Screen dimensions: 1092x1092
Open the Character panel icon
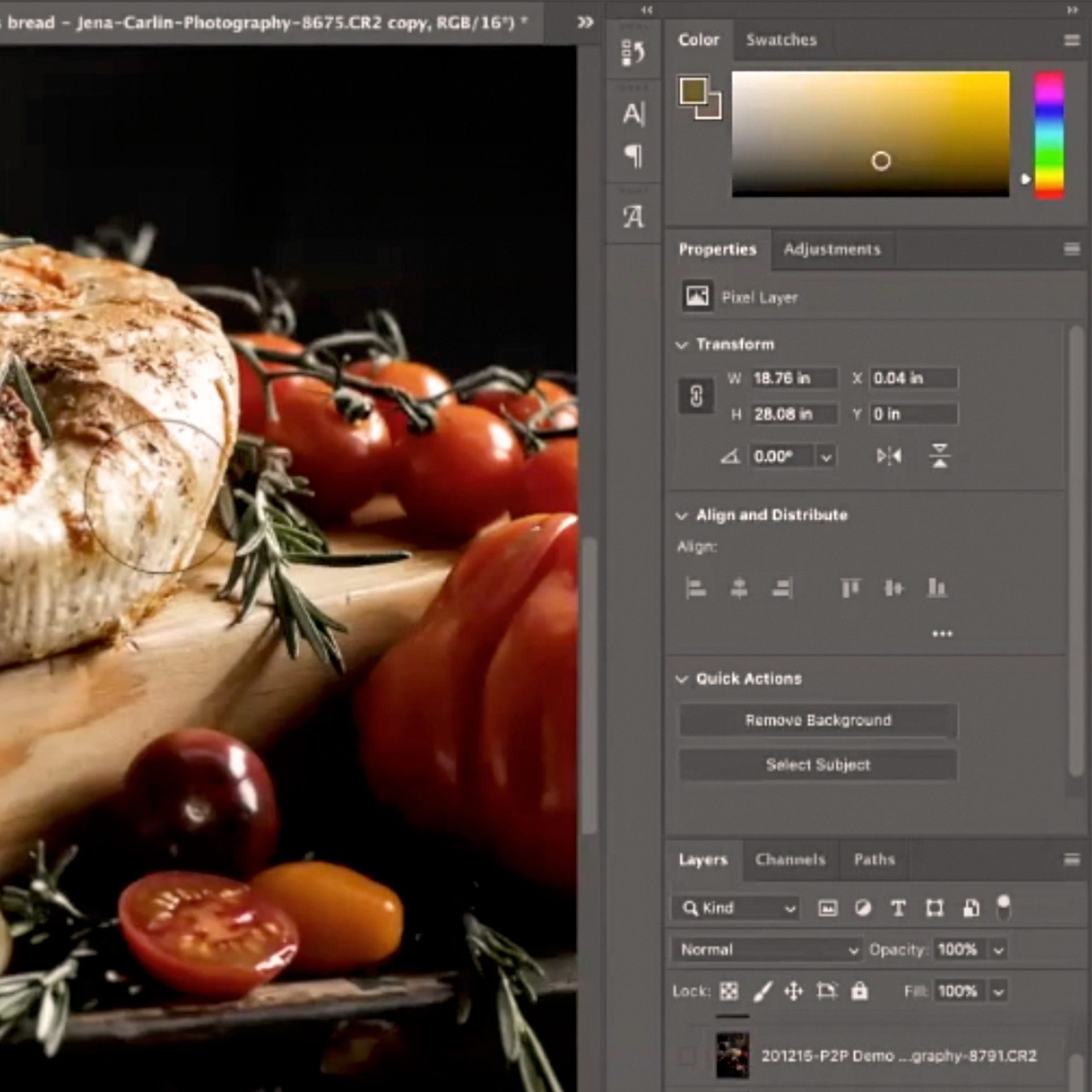[x=633, y=114]
